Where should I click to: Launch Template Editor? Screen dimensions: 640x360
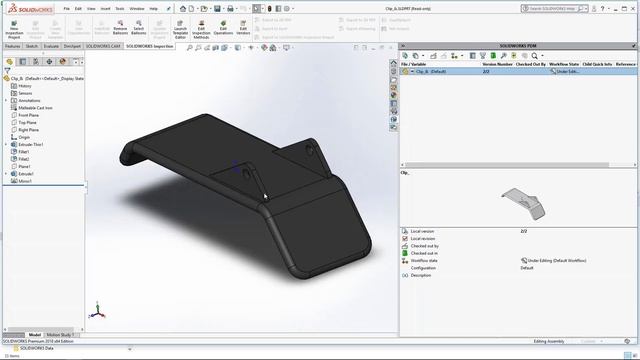(x=180, y=30)
